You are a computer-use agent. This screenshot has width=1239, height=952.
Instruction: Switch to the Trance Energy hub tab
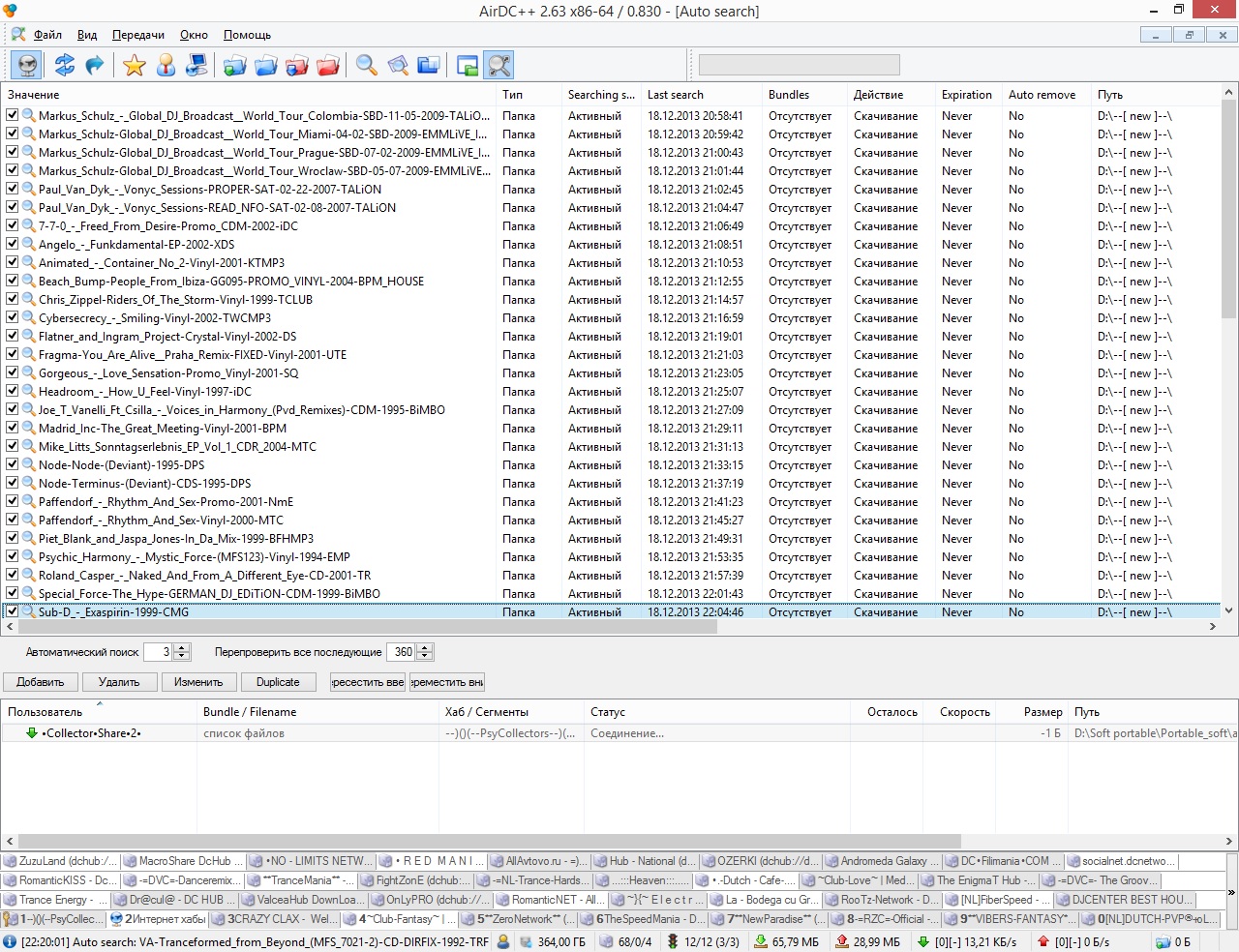(56, 900)
